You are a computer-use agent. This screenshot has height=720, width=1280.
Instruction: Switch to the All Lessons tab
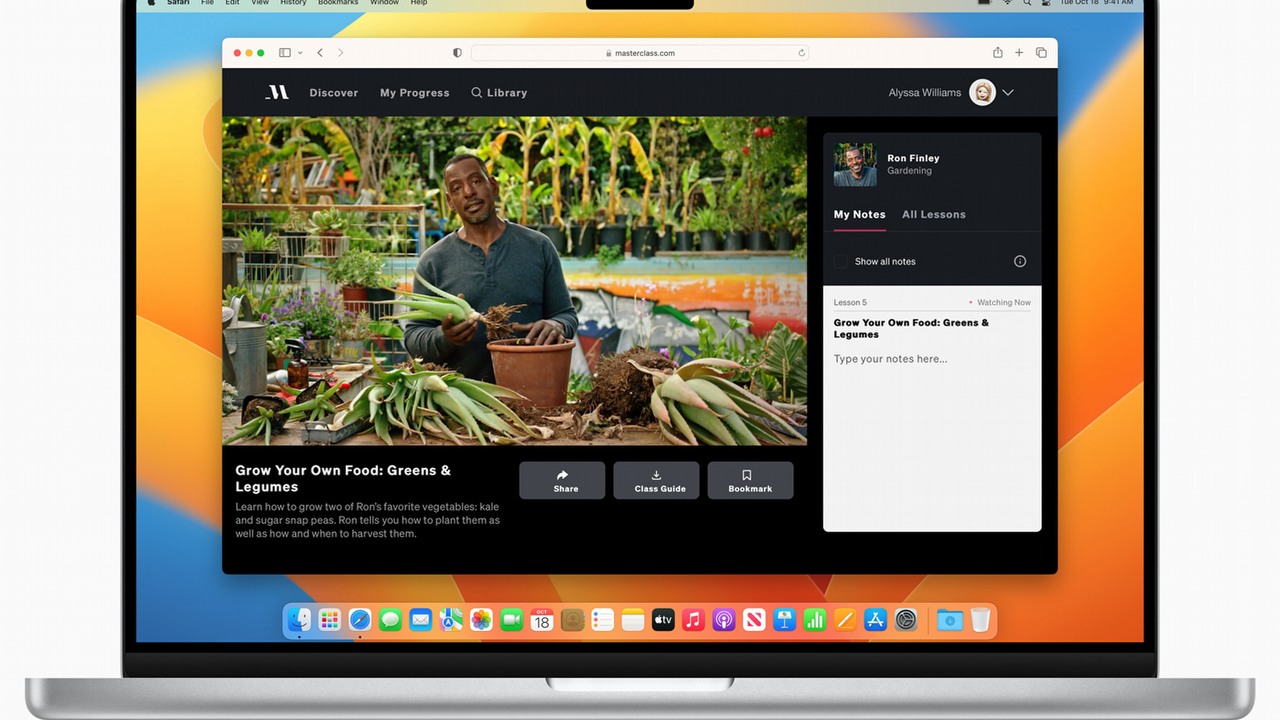[x=933, y=214]
